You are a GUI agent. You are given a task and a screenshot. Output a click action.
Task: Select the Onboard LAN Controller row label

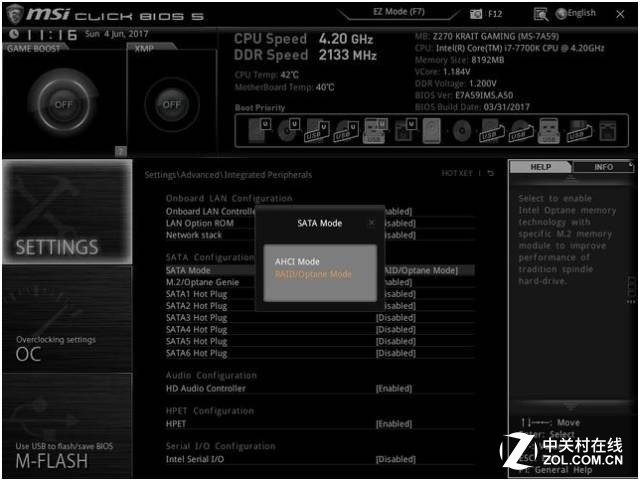210,212
